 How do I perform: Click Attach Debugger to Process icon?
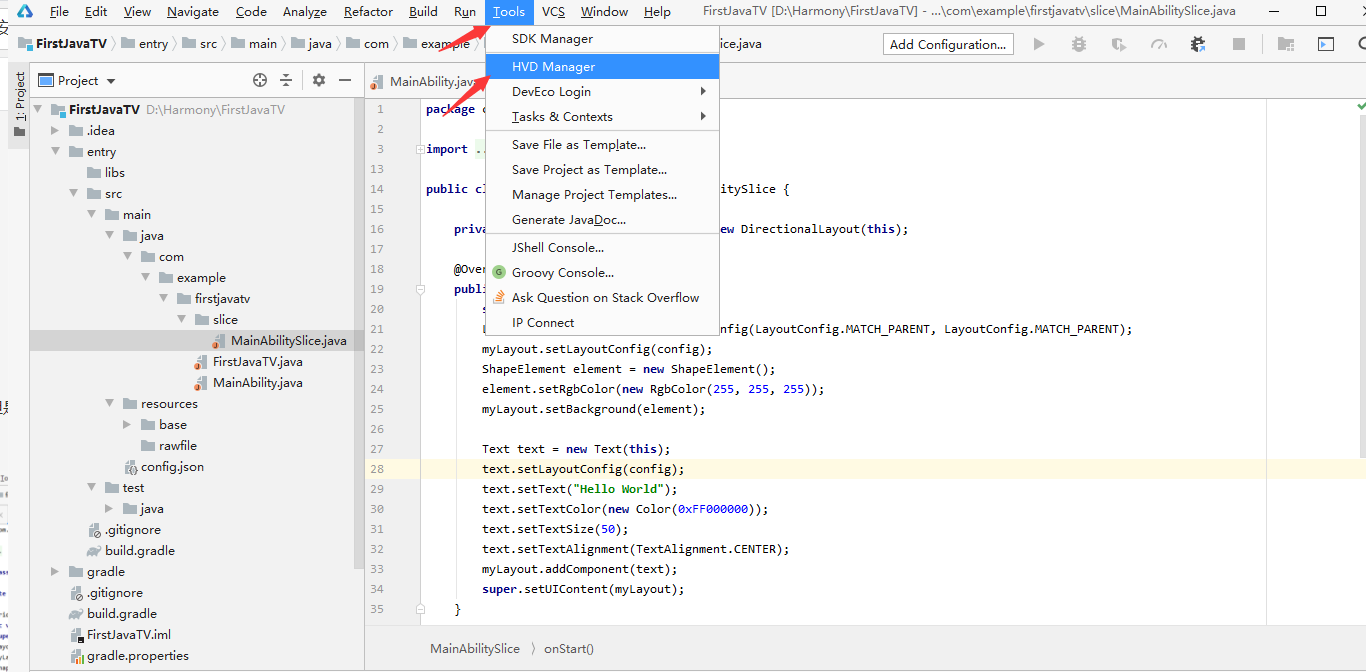point(1198,44)
